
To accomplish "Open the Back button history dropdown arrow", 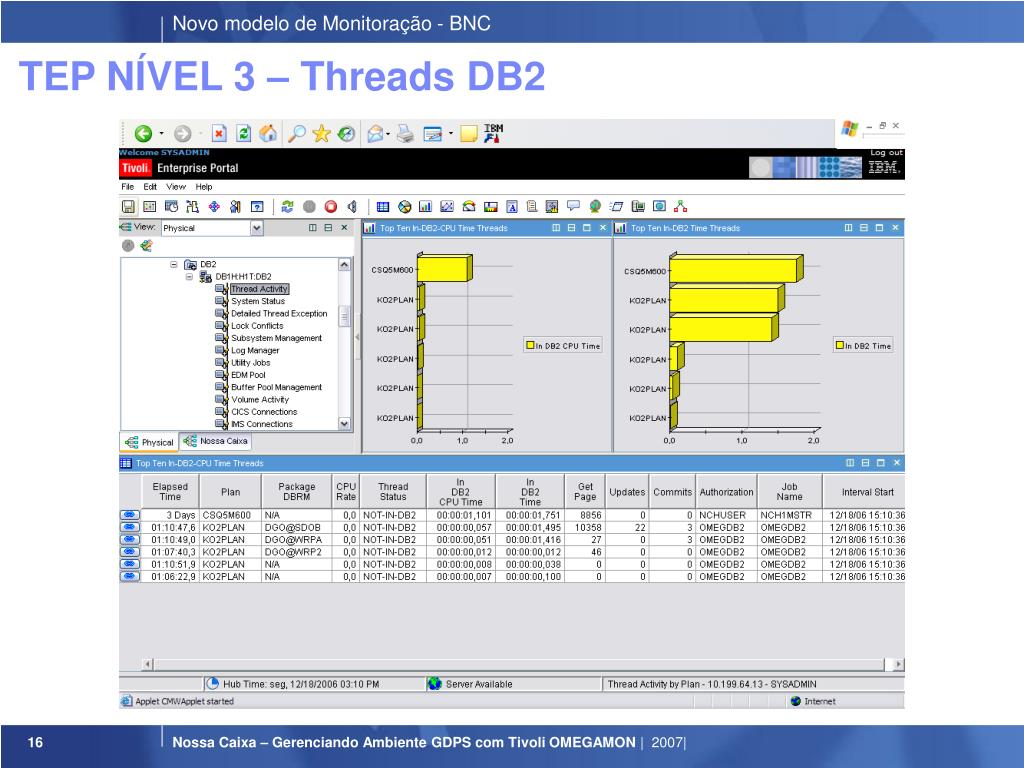I will (x=161, y=134).
